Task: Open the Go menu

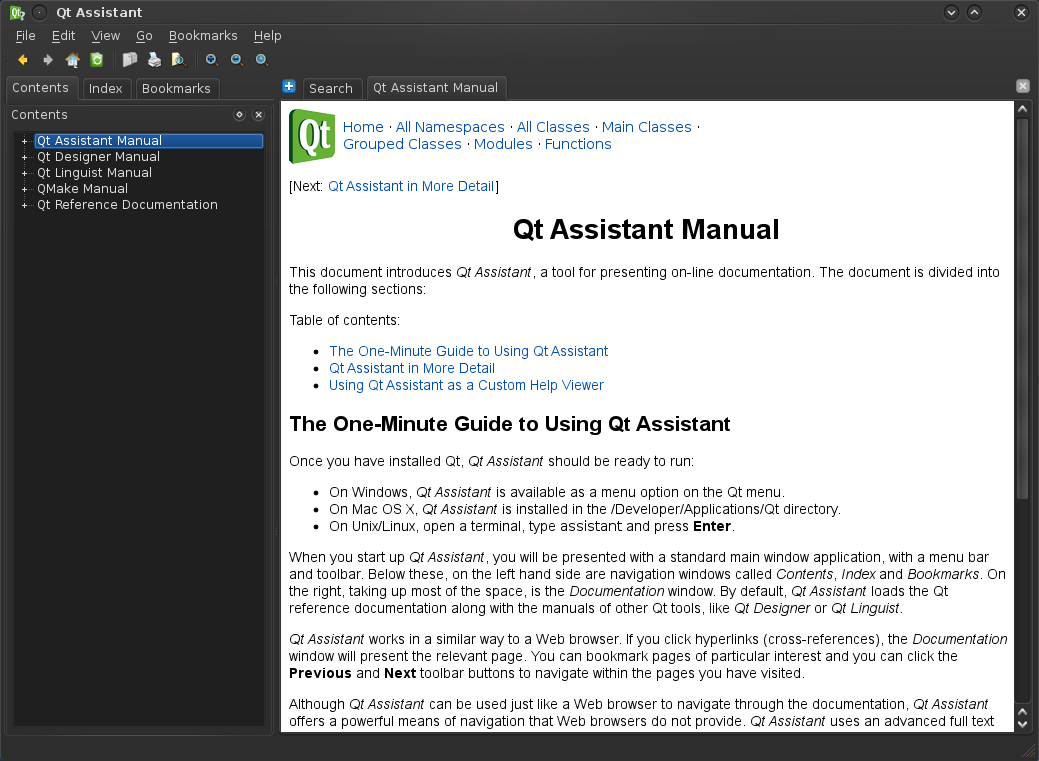Action: coord(144,36)
